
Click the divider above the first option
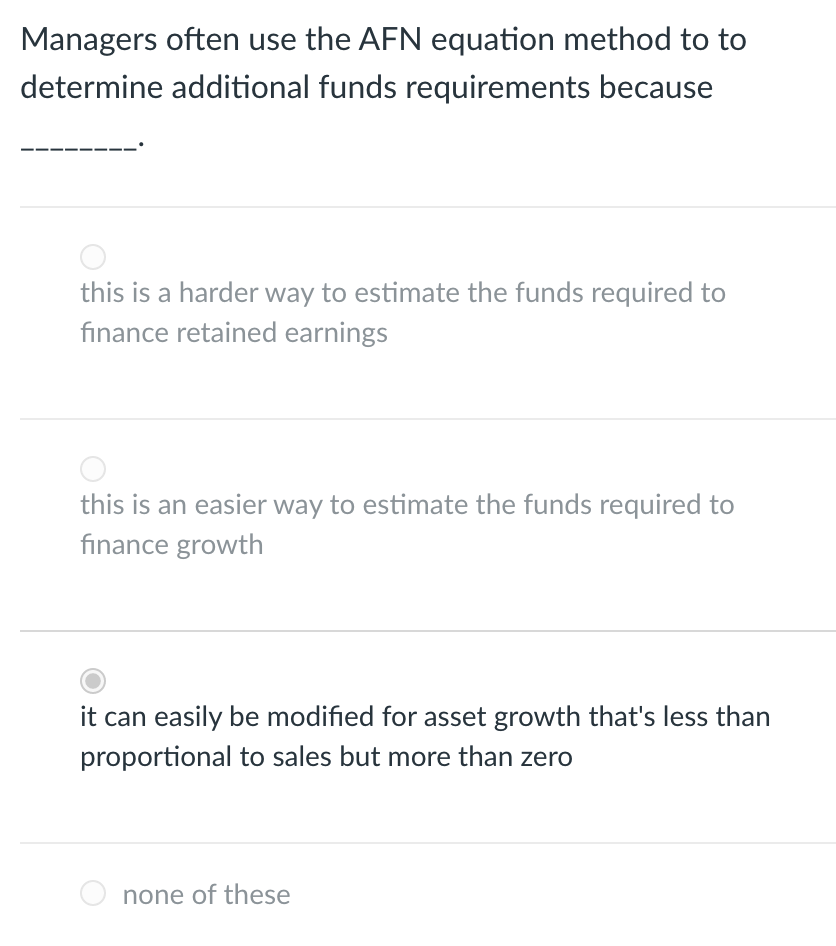click(418, 208)
